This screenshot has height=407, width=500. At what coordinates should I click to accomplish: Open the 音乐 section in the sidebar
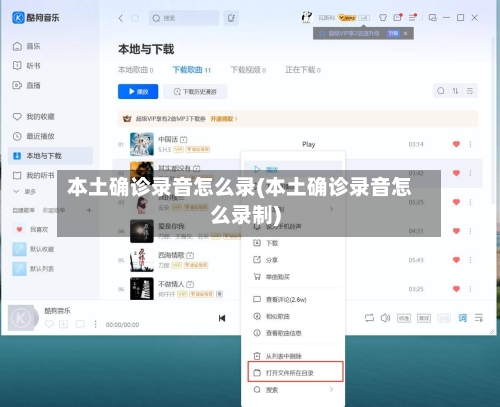point(27,46)
